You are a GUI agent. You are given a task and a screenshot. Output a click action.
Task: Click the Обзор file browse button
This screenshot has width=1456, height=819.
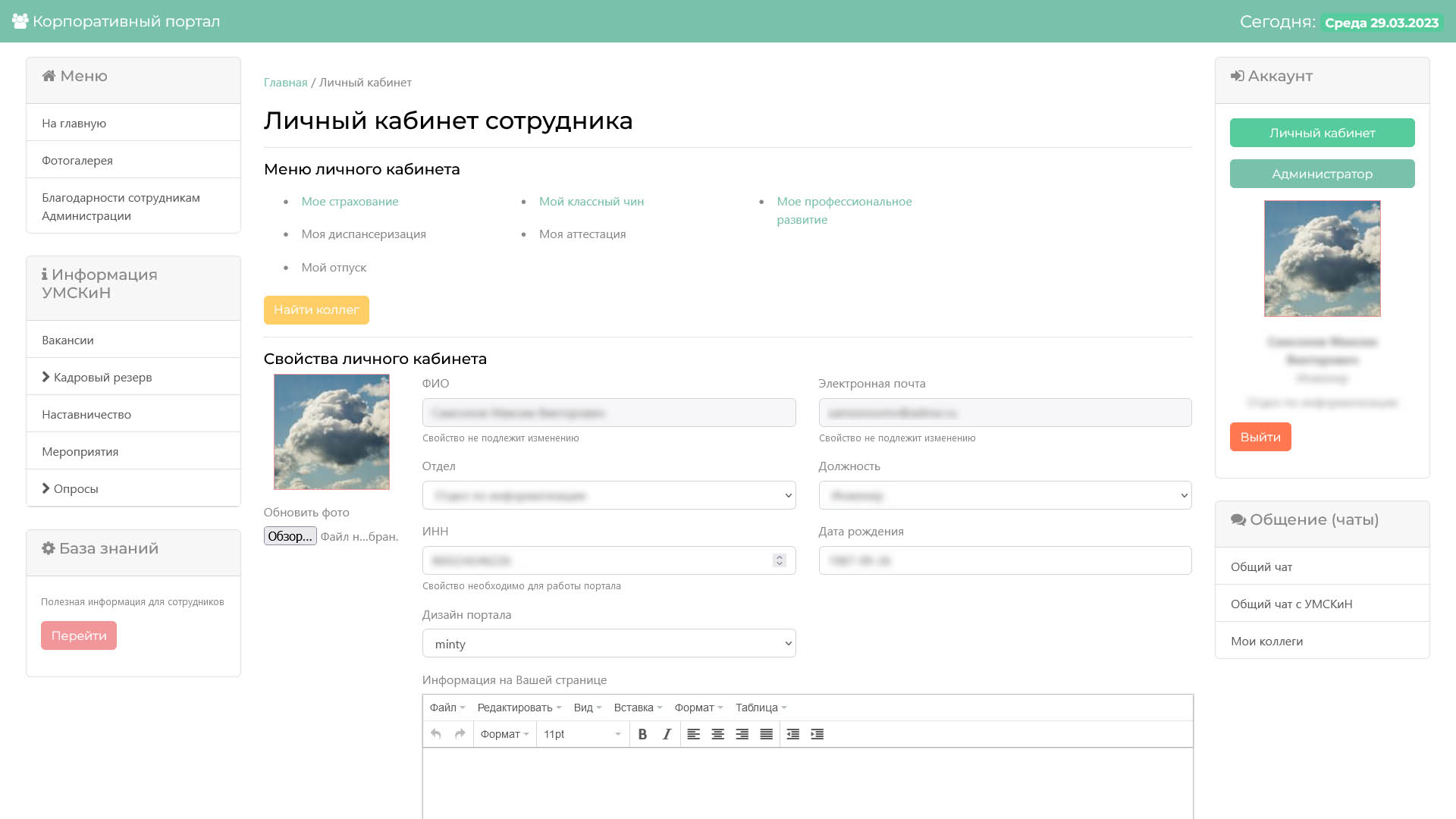tap(290, 536)
